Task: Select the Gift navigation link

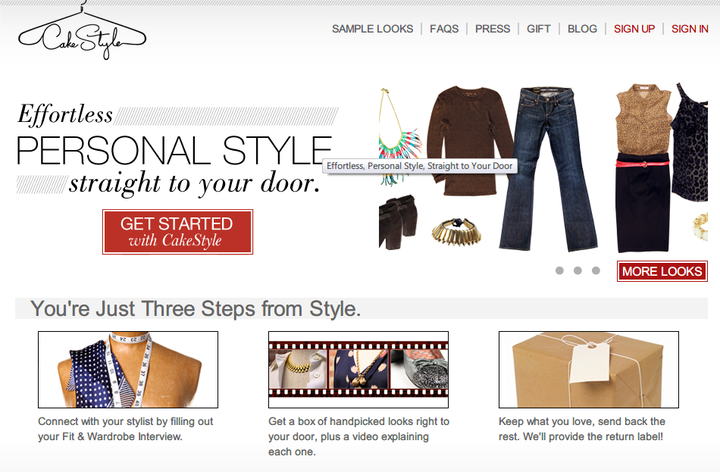Action: 539,29
